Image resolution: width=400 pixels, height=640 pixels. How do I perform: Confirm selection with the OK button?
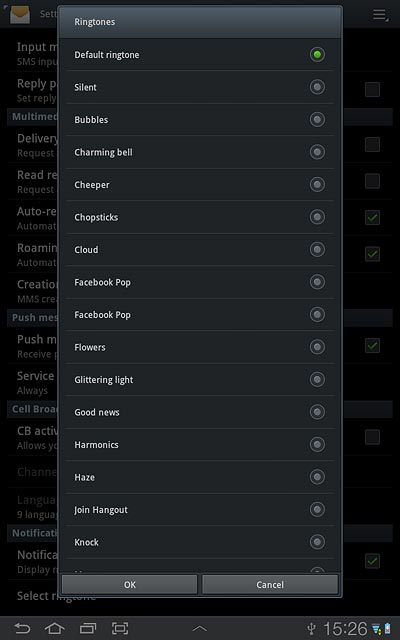(x=129, y=584)
